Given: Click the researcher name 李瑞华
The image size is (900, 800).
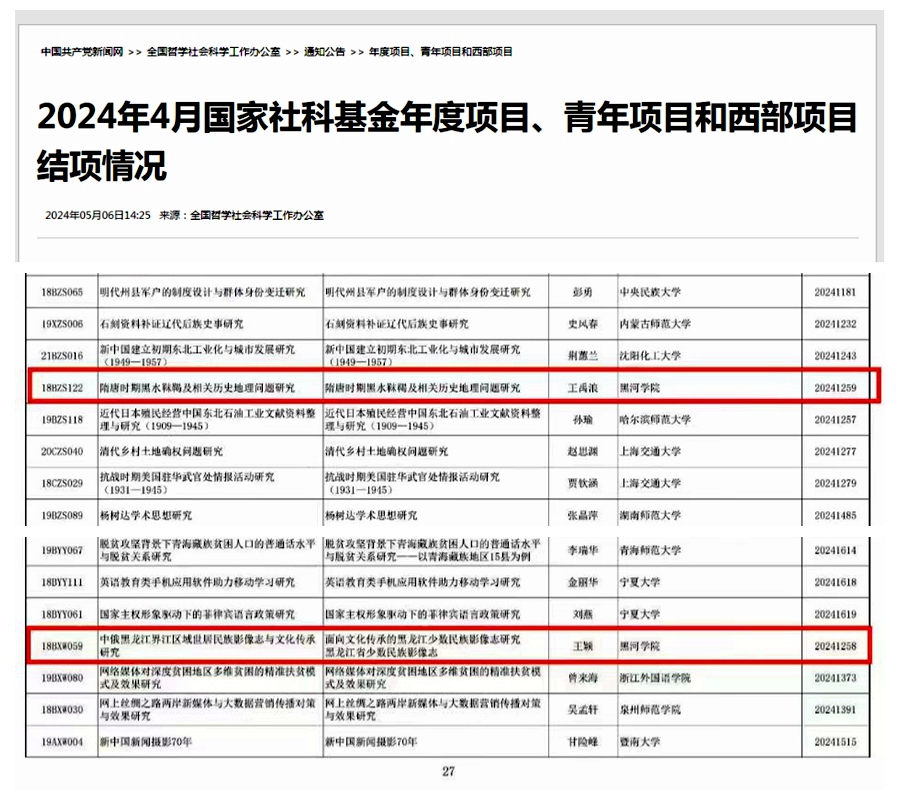Looking at the screenshot, I should tap(583, 550).
